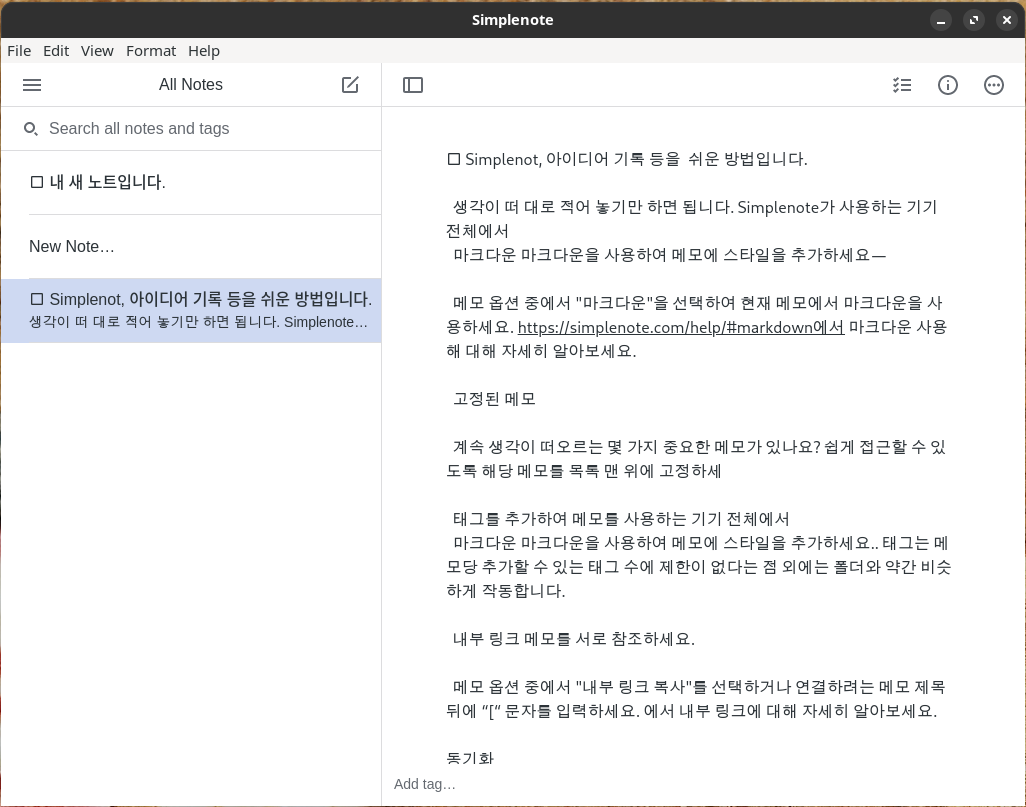
Task: Toggle checkbox in '내 새 노트입니다.' list item
Action: click(x=37, y=182)
